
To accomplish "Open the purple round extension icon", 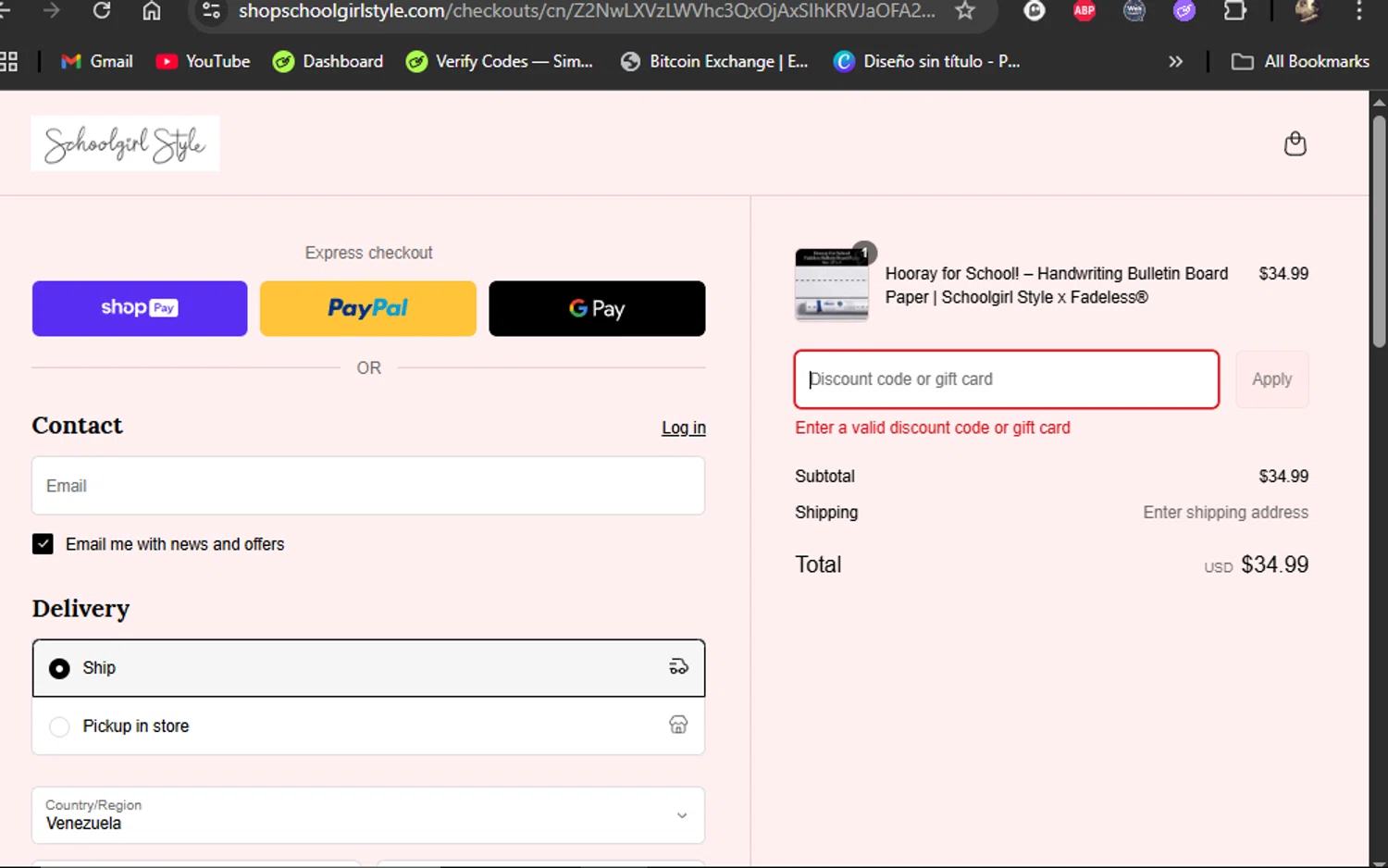I will (1184, 11).
